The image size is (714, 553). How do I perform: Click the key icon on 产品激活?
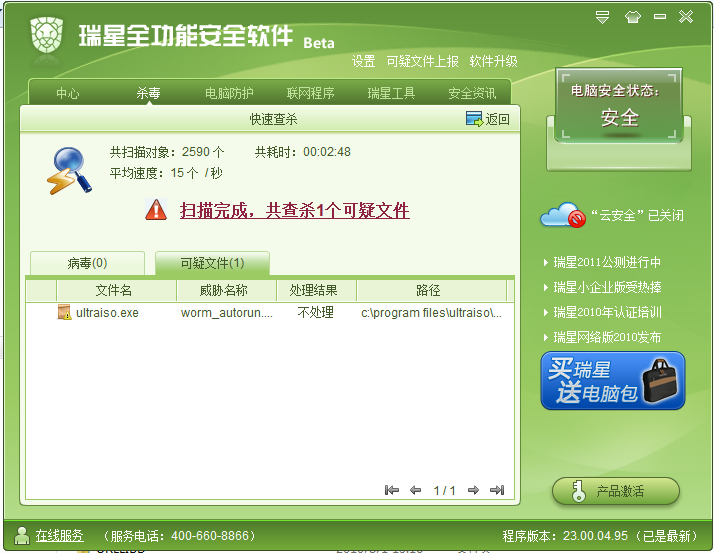point(578,492)
